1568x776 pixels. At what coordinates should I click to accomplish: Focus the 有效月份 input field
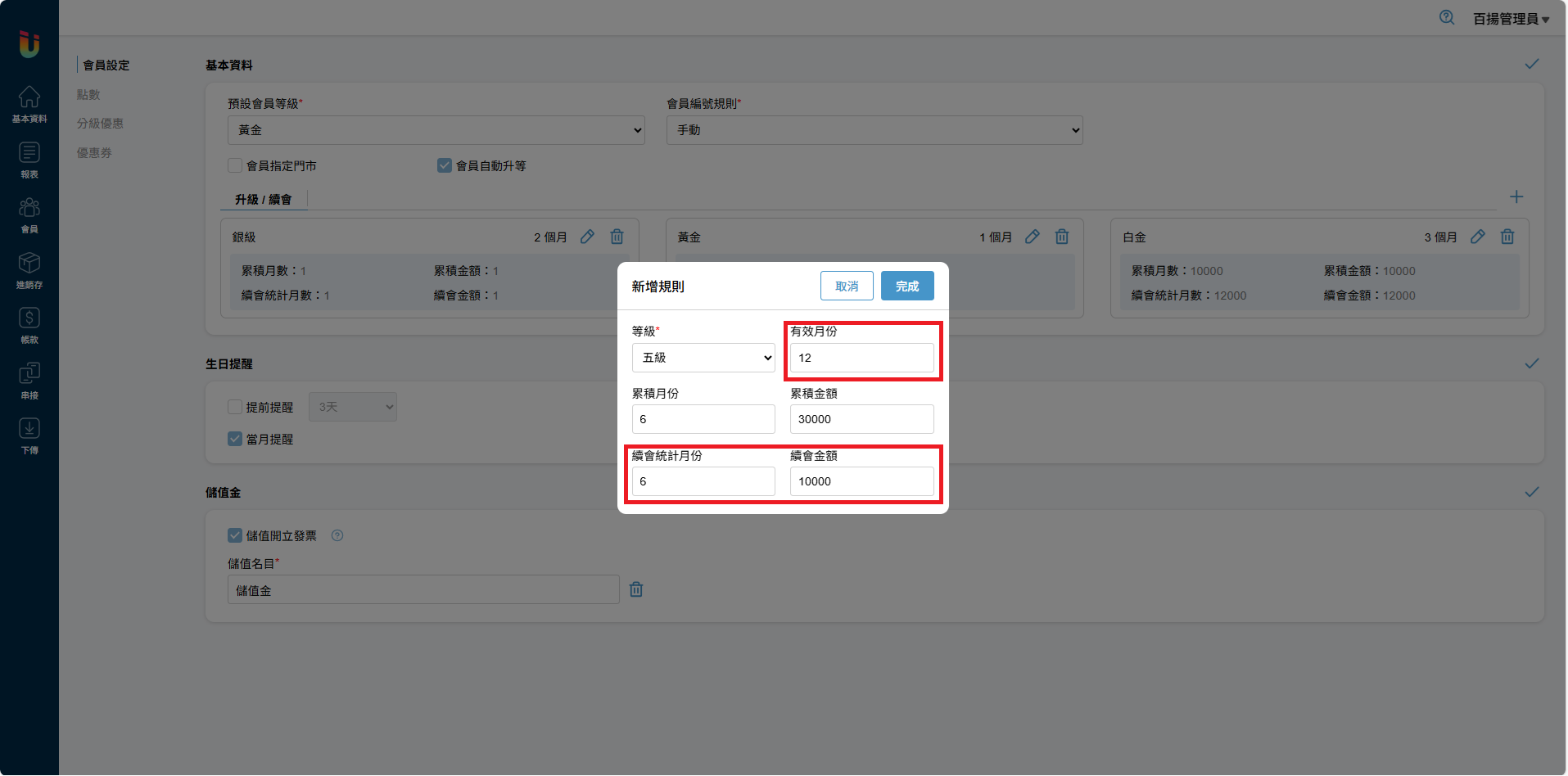tap(861, 358)
